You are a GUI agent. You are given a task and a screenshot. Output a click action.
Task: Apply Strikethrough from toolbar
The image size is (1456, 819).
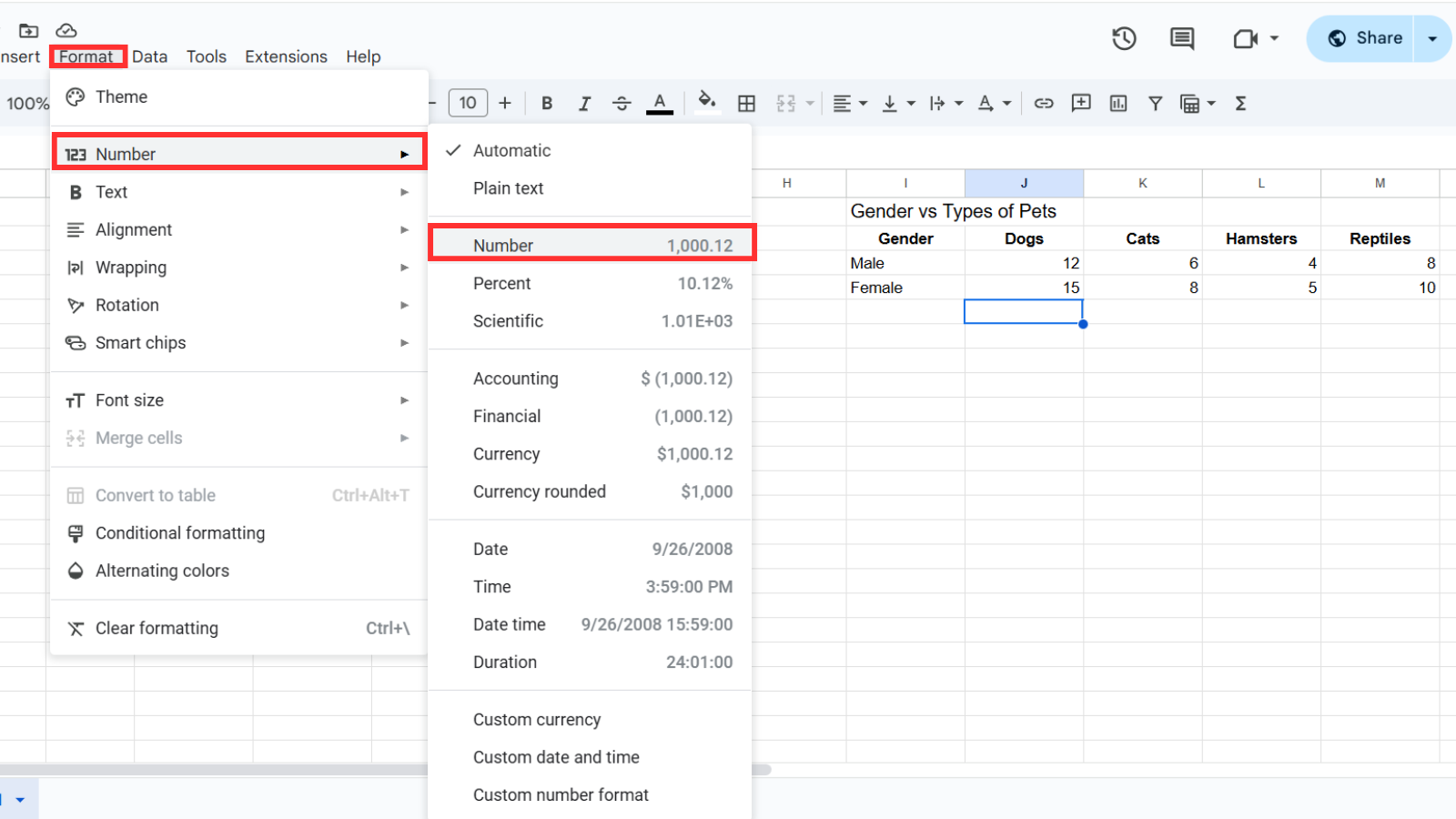point(622,104)
